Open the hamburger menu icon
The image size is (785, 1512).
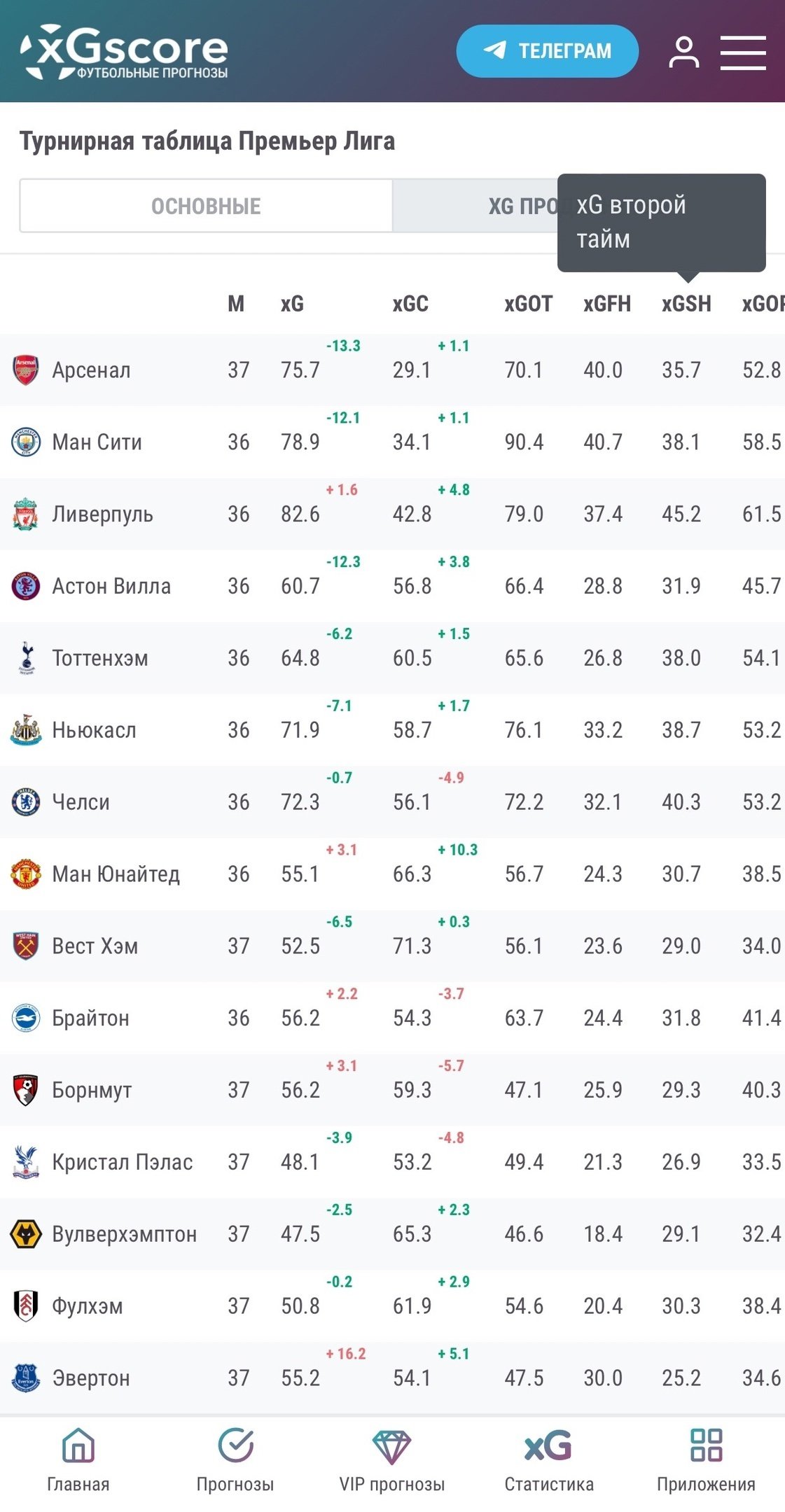[x=743, y=52]
